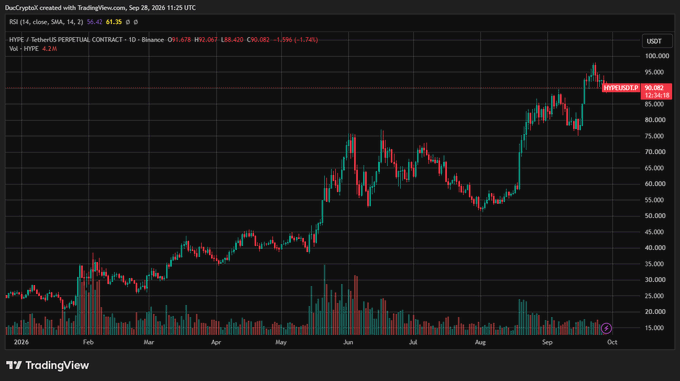Click the ø symbol right after 61.35

pos(128,22)
